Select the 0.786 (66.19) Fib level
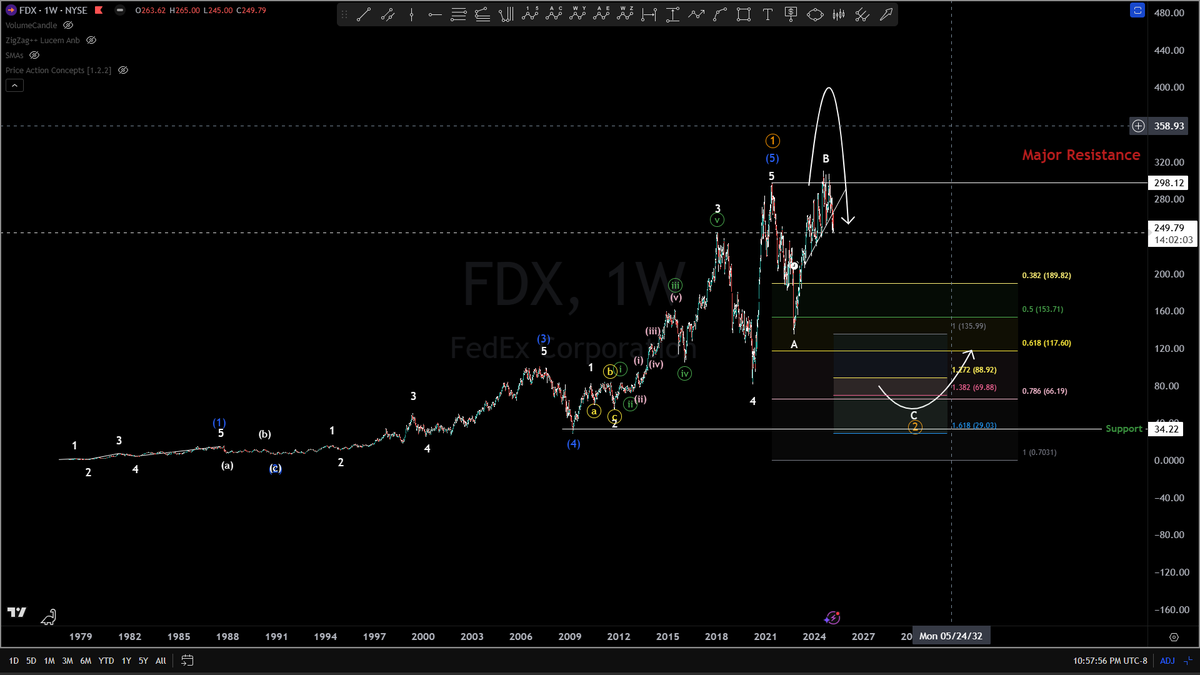 (1044, 391)
